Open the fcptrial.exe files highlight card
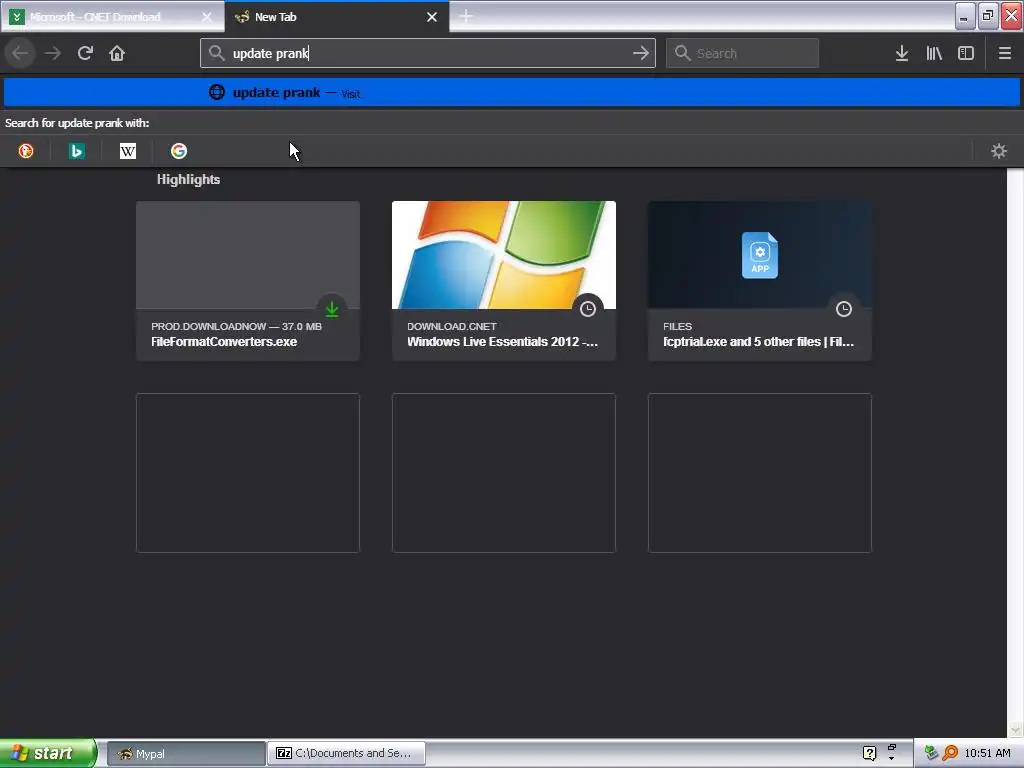Screen dimensions: 1024x768 760,281
